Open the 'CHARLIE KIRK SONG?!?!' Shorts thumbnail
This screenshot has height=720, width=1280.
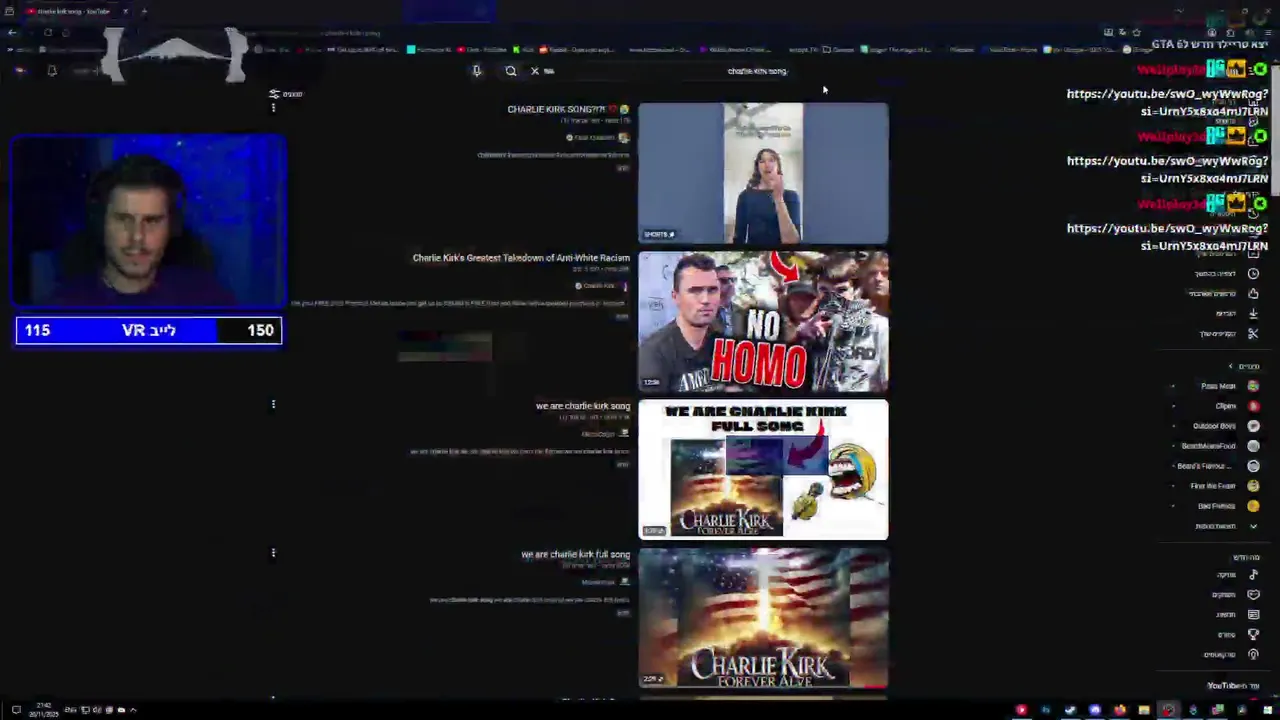763,173
